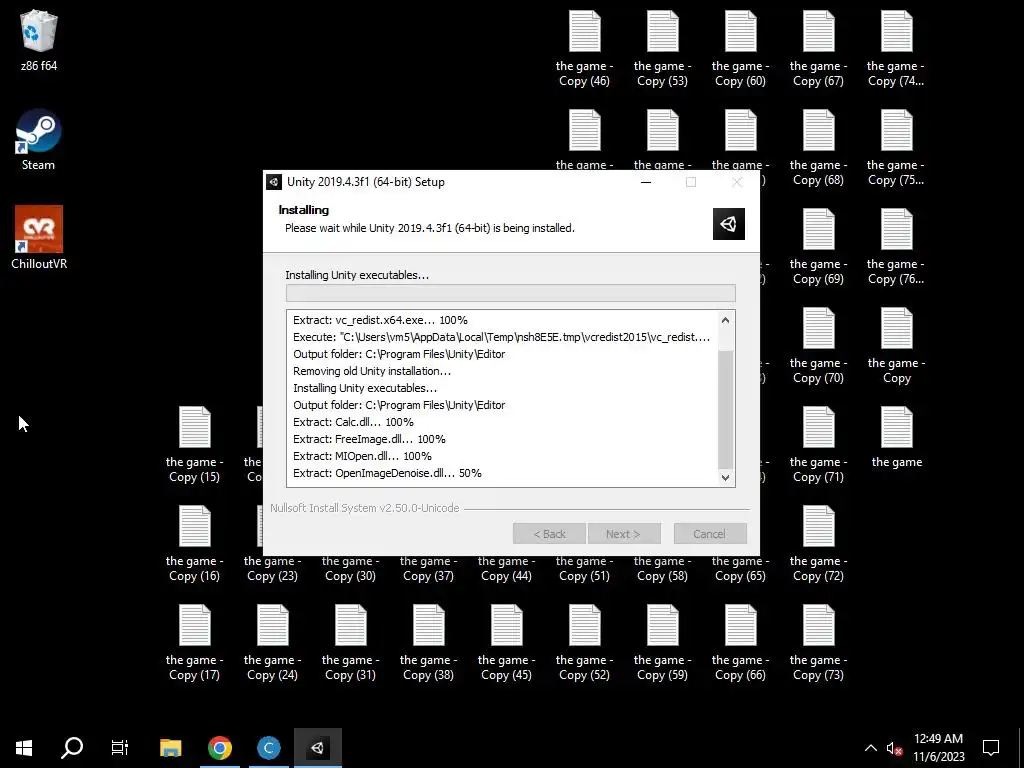1024x768 pixels.
Task: Select 'the game - Copy (52)' file
Action: [x=584, y=643]
